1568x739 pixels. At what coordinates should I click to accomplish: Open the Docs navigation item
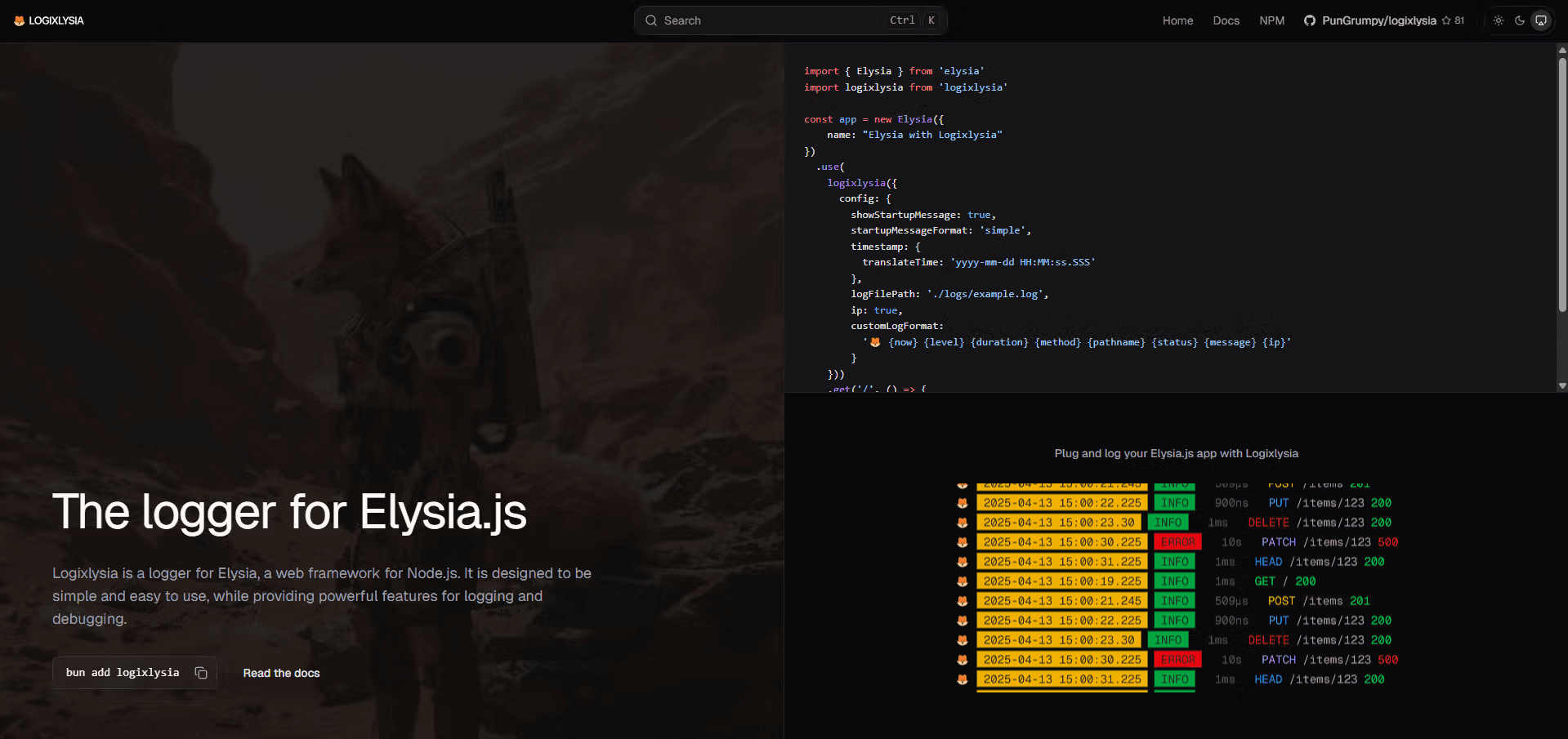(1226, 20)
